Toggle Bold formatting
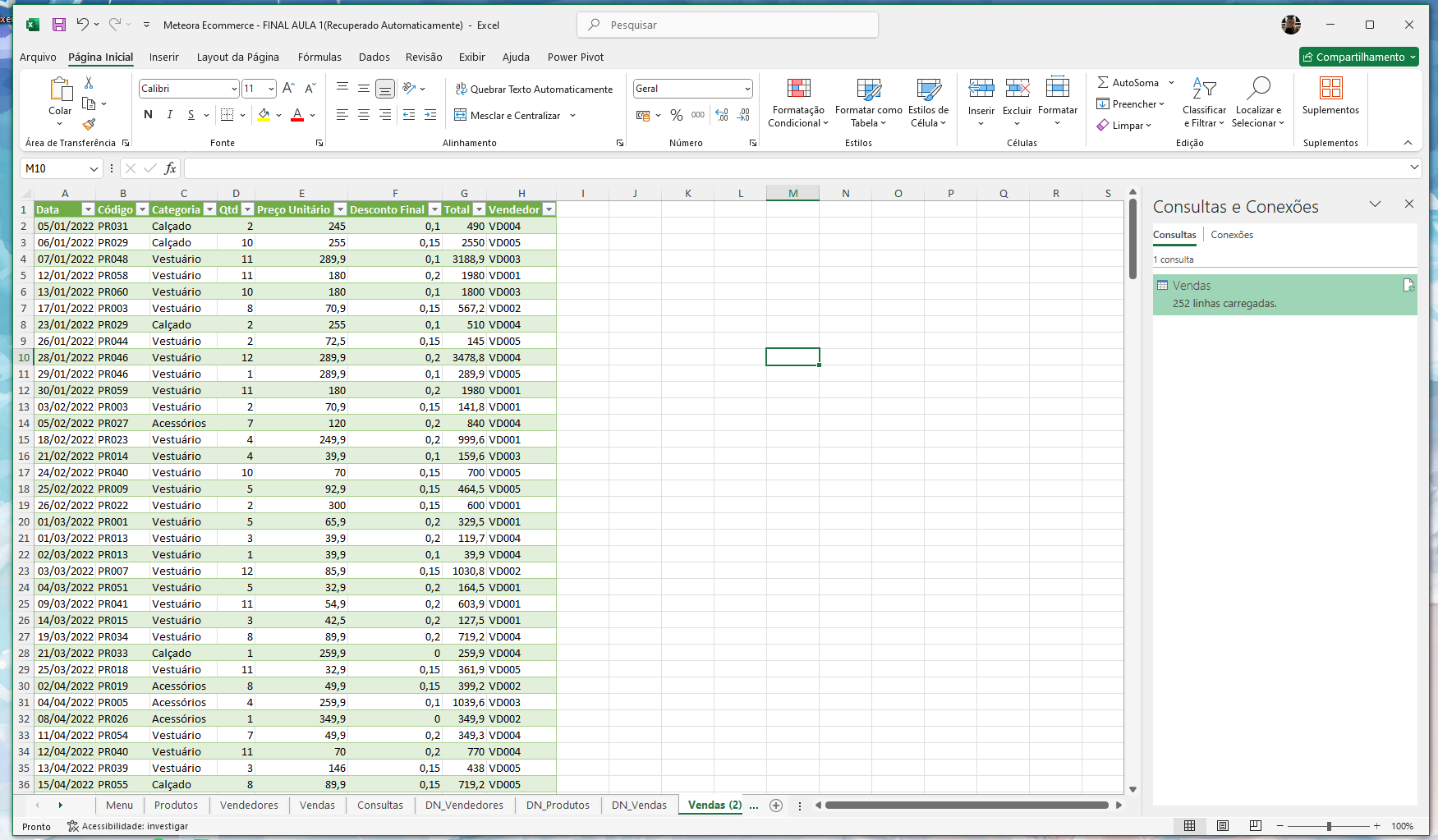 click(x=148, y=115)
